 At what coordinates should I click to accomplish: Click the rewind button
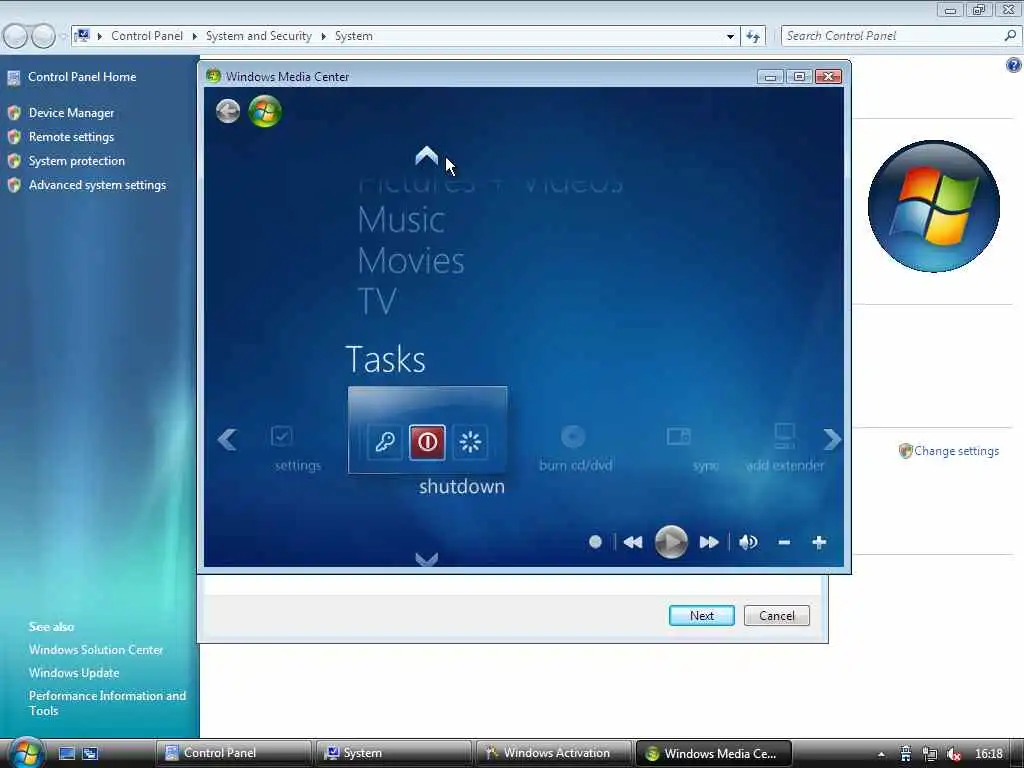point(633,542)
